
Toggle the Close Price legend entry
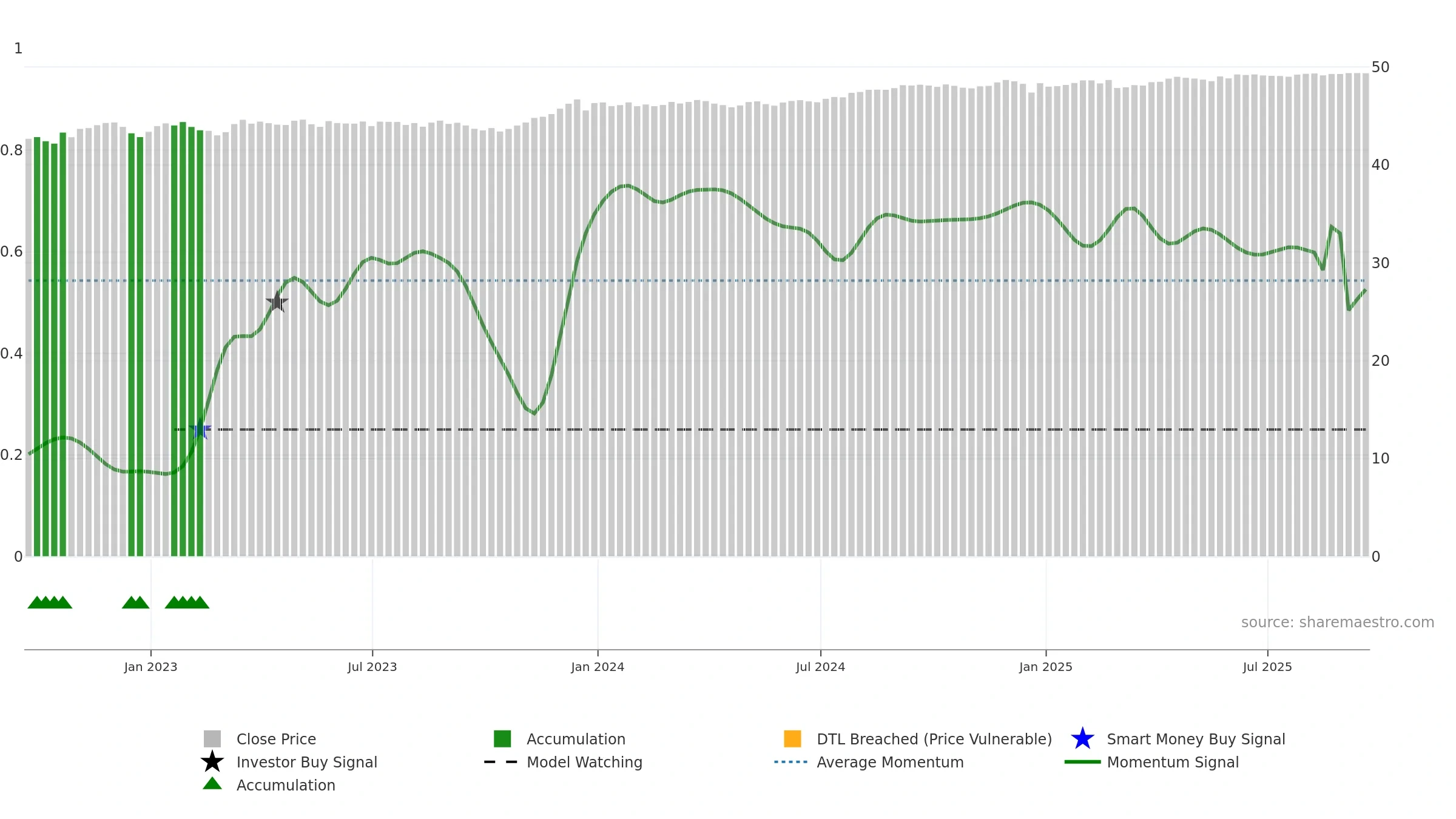pos(276,739)
